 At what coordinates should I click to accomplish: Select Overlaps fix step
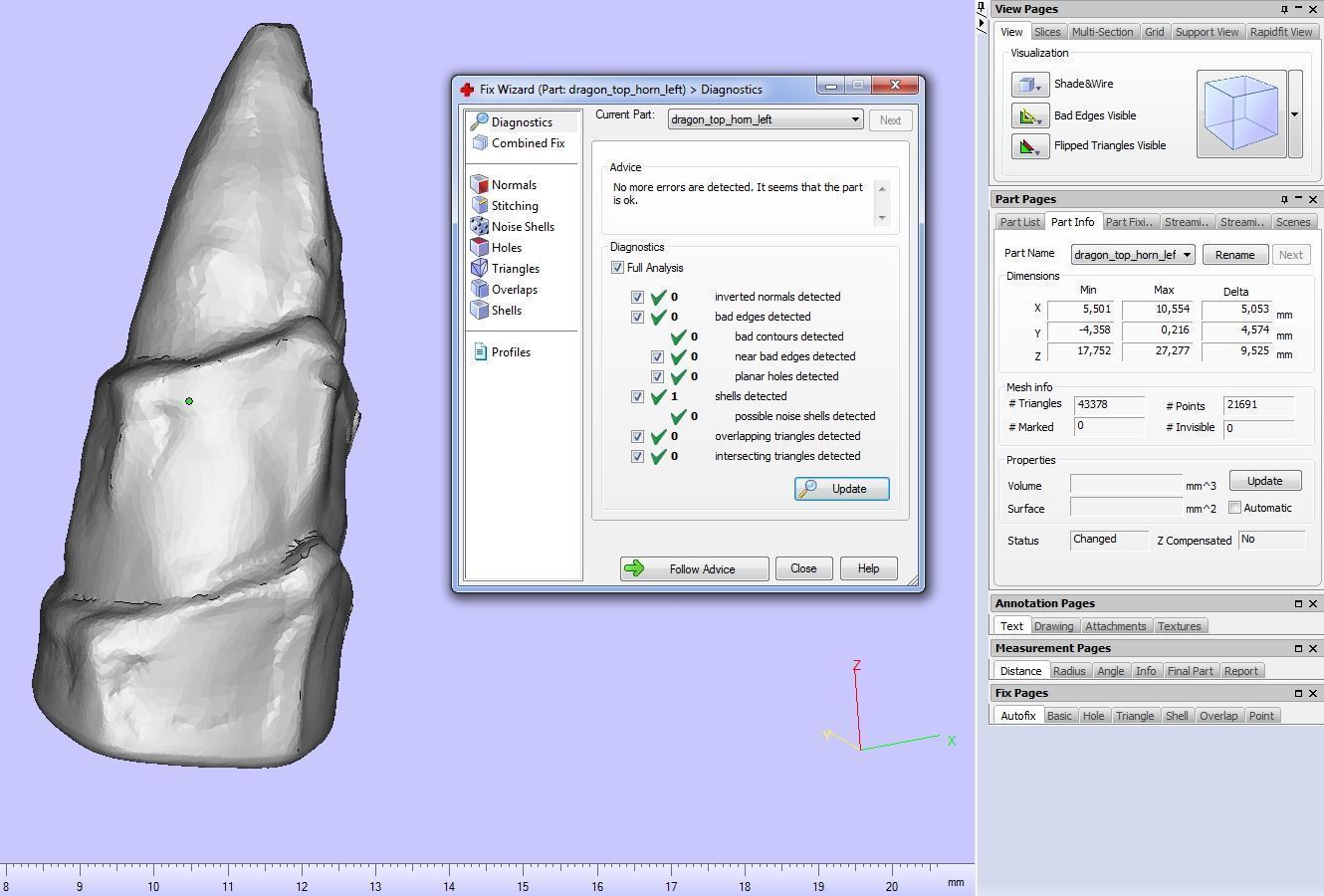coord(505,290)
